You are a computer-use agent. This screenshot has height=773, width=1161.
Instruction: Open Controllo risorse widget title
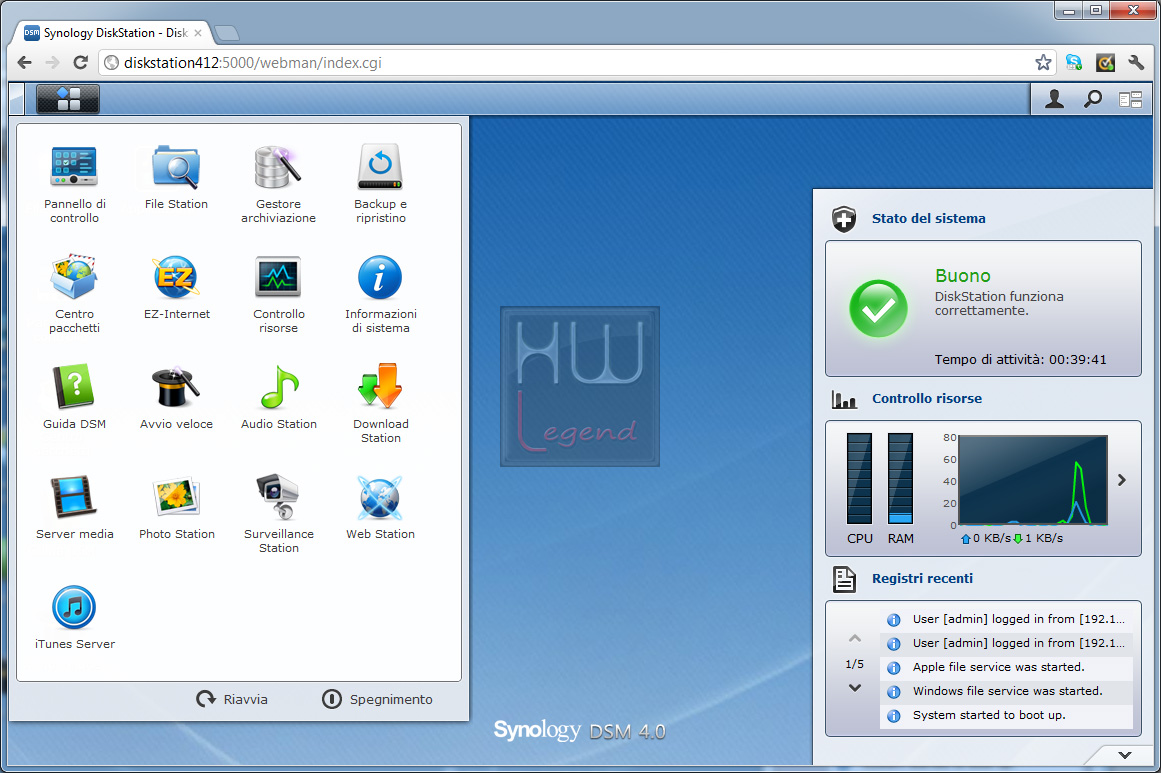tap(926, 398)
